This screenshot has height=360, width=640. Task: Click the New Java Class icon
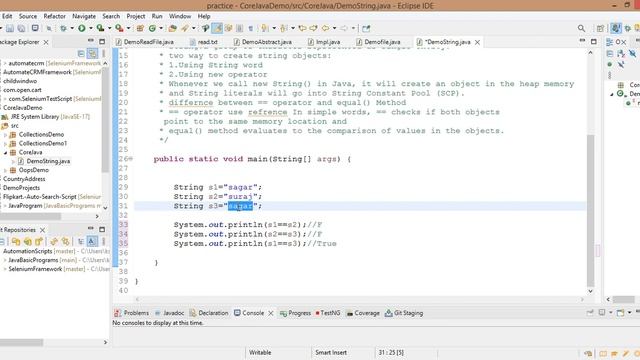tap(152, 28)
